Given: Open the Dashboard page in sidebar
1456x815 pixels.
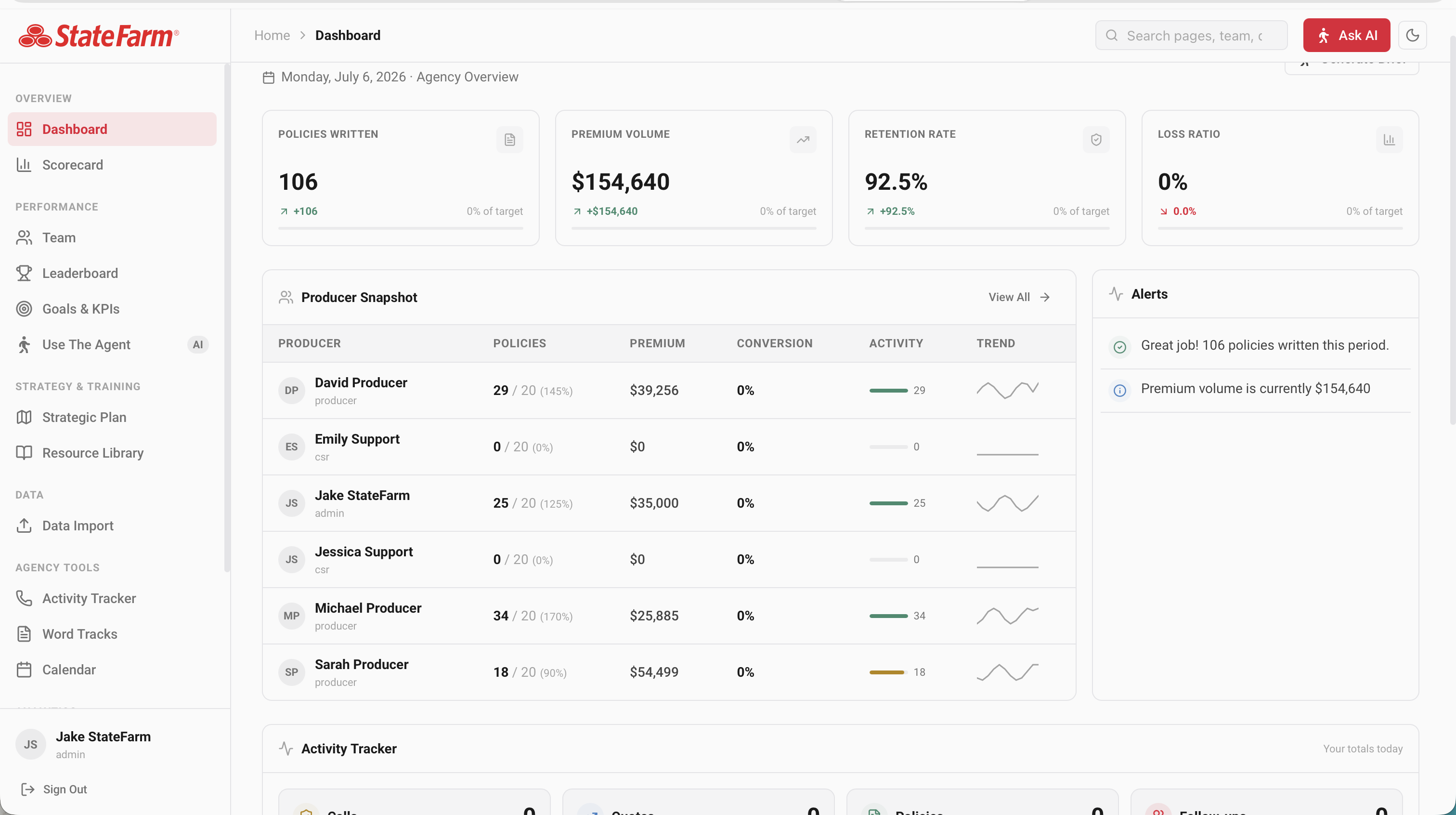Looking at the screenshot, I should tap(112, 129).
